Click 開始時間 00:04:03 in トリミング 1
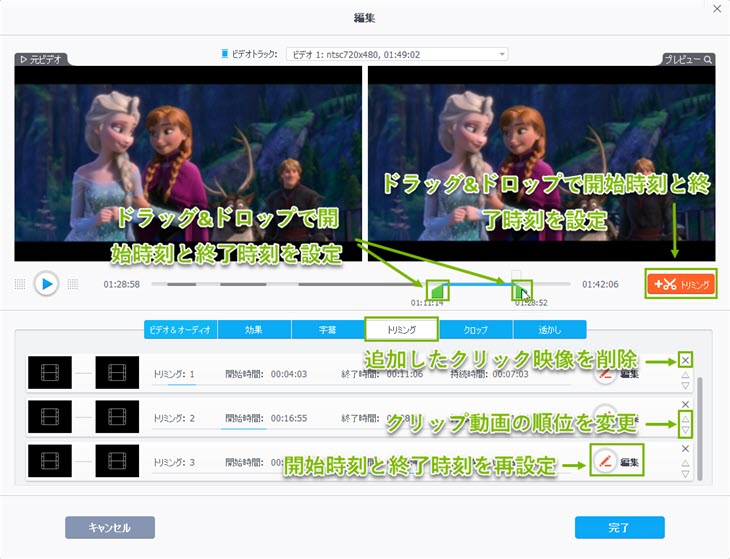This screenshot has height=559, width=730. (266, 374)
